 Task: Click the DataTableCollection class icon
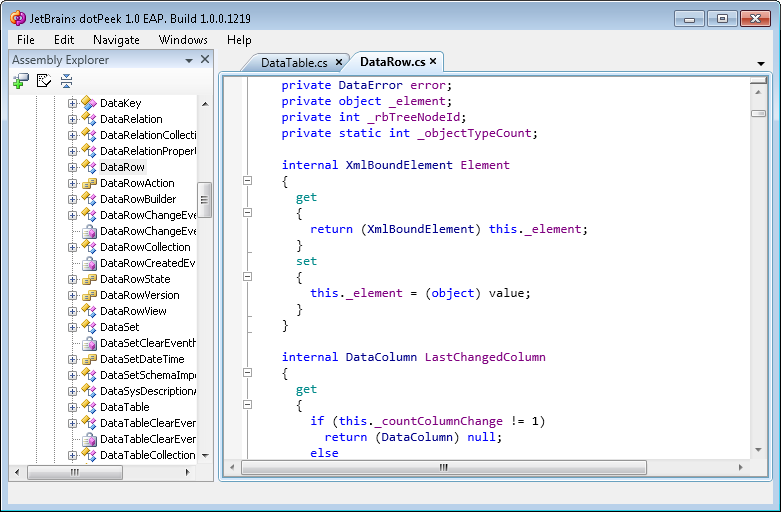coord(89,455)
